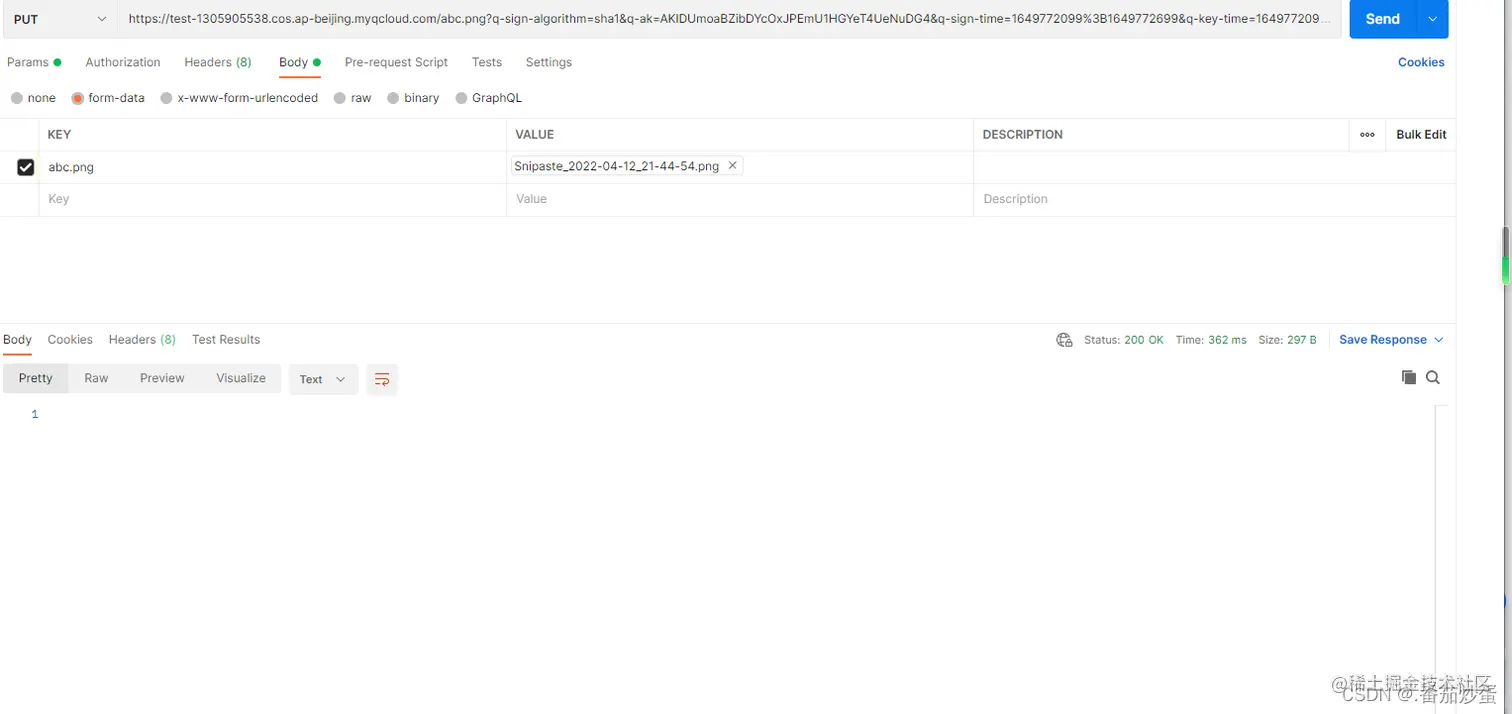Click the Save Response button
The width and height of the screenshot is (1512, 714).
1383,340
